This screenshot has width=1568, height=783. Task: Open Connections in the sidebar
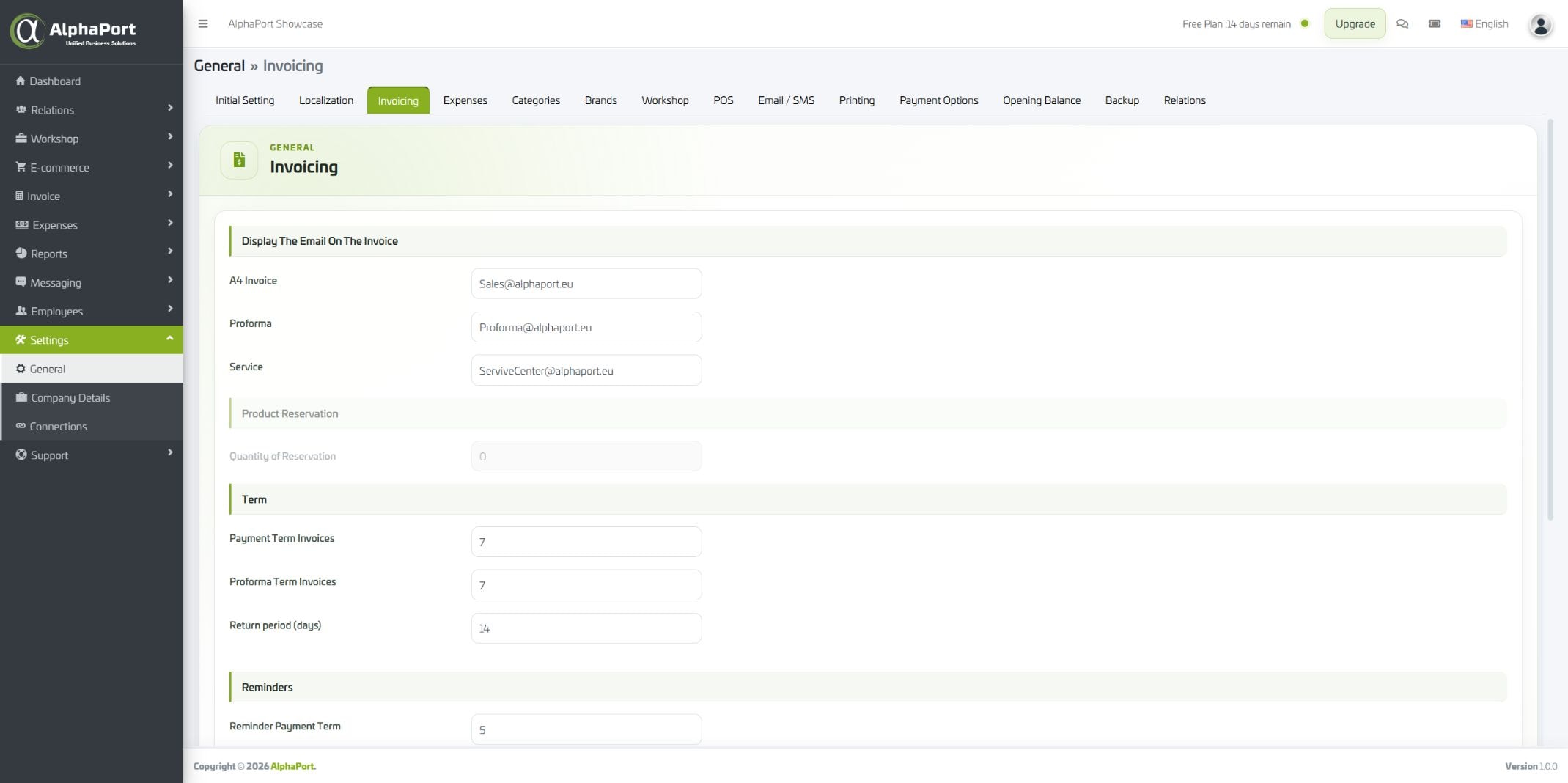(x=92, y=426)
